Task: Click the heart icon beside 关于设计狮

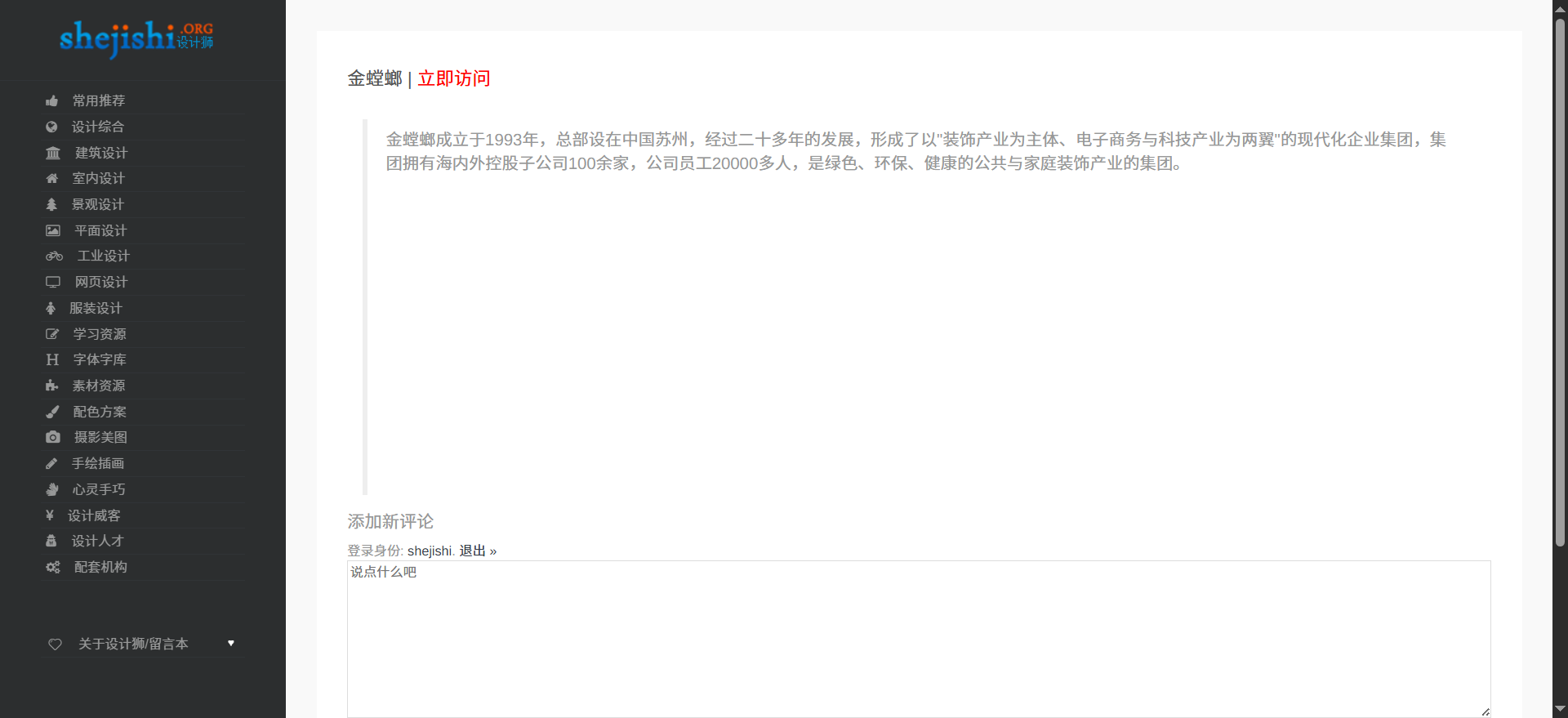Action: point(55,644)
